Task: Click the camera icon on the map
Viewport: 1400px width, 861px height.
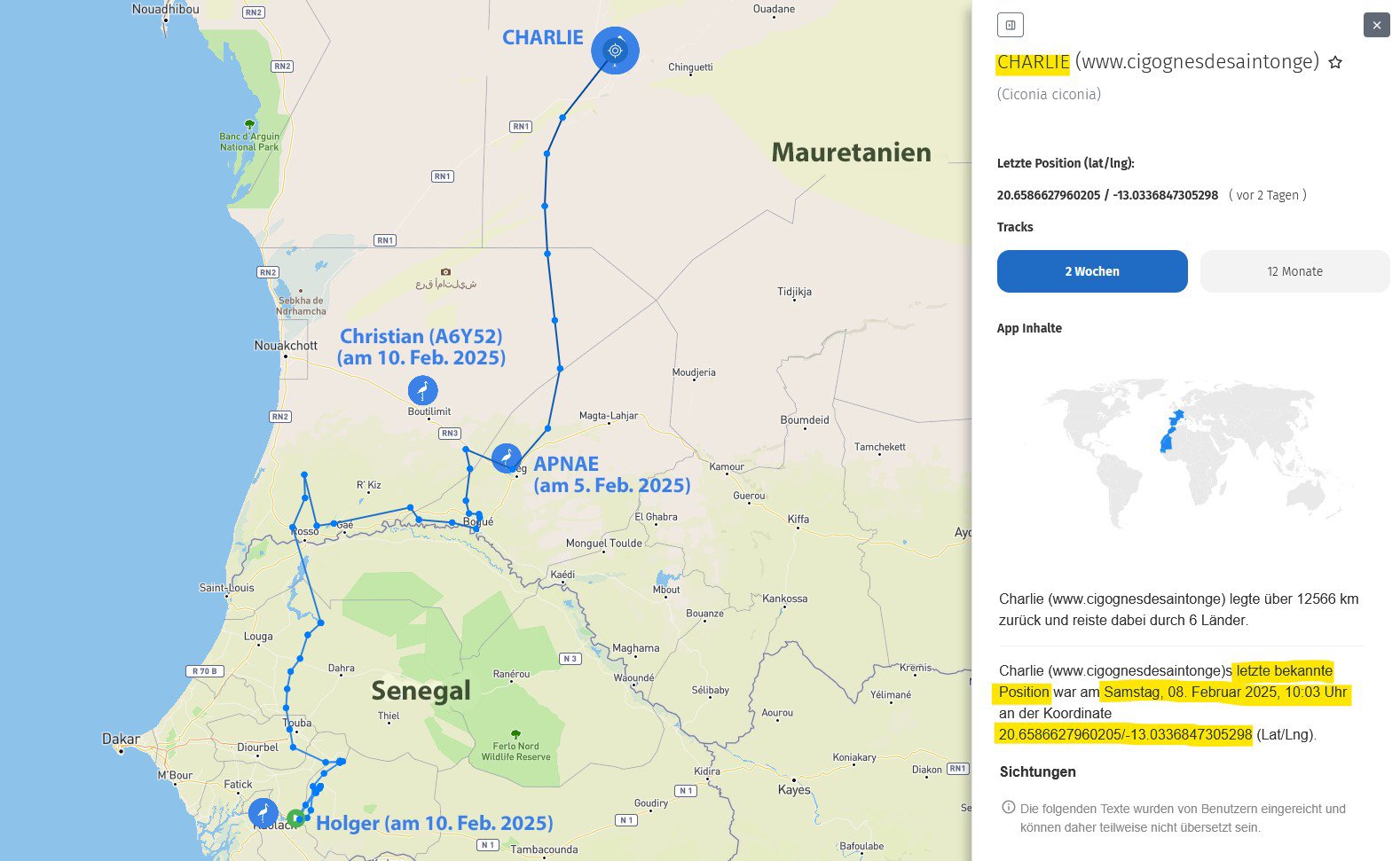Action: point(445,271)
